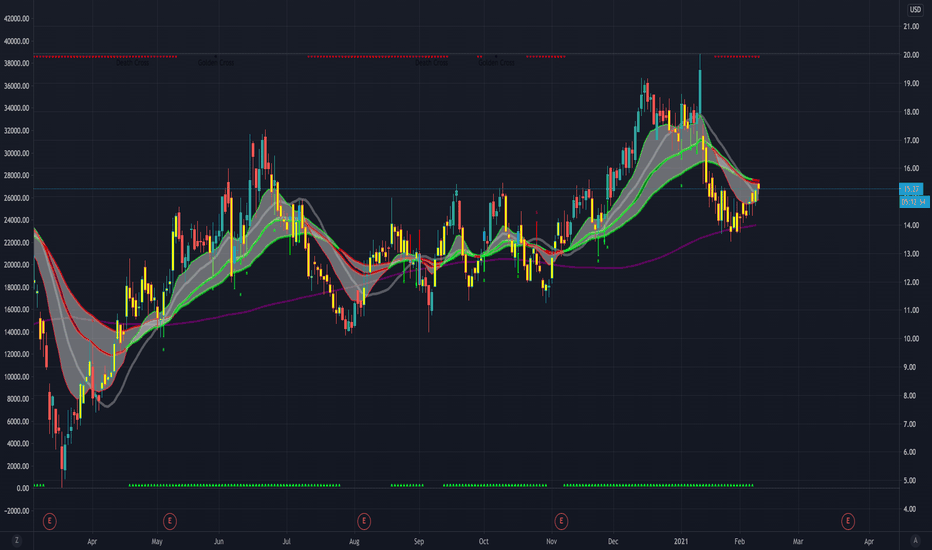Open the leftmost earnings marker before Apr 2020
This screenshot has width=932, height=550.
pos(50,521)
